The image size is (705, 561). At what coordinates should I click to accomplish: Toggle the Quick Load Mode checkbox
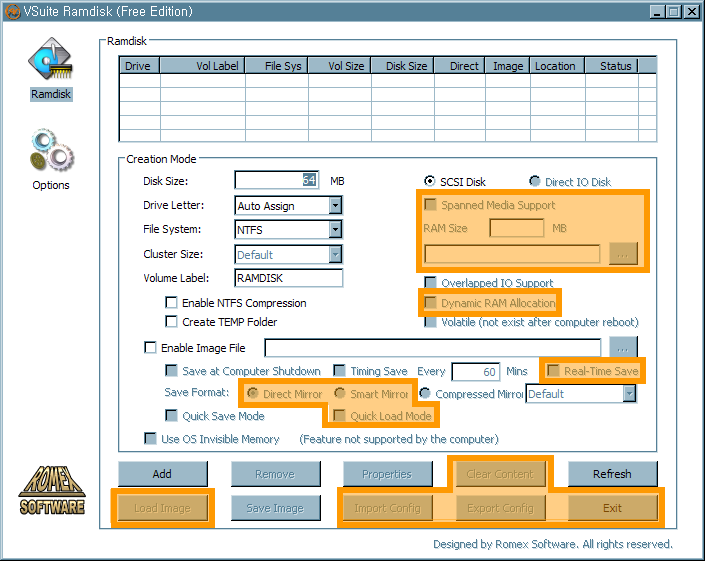click(x=339, y=415)
